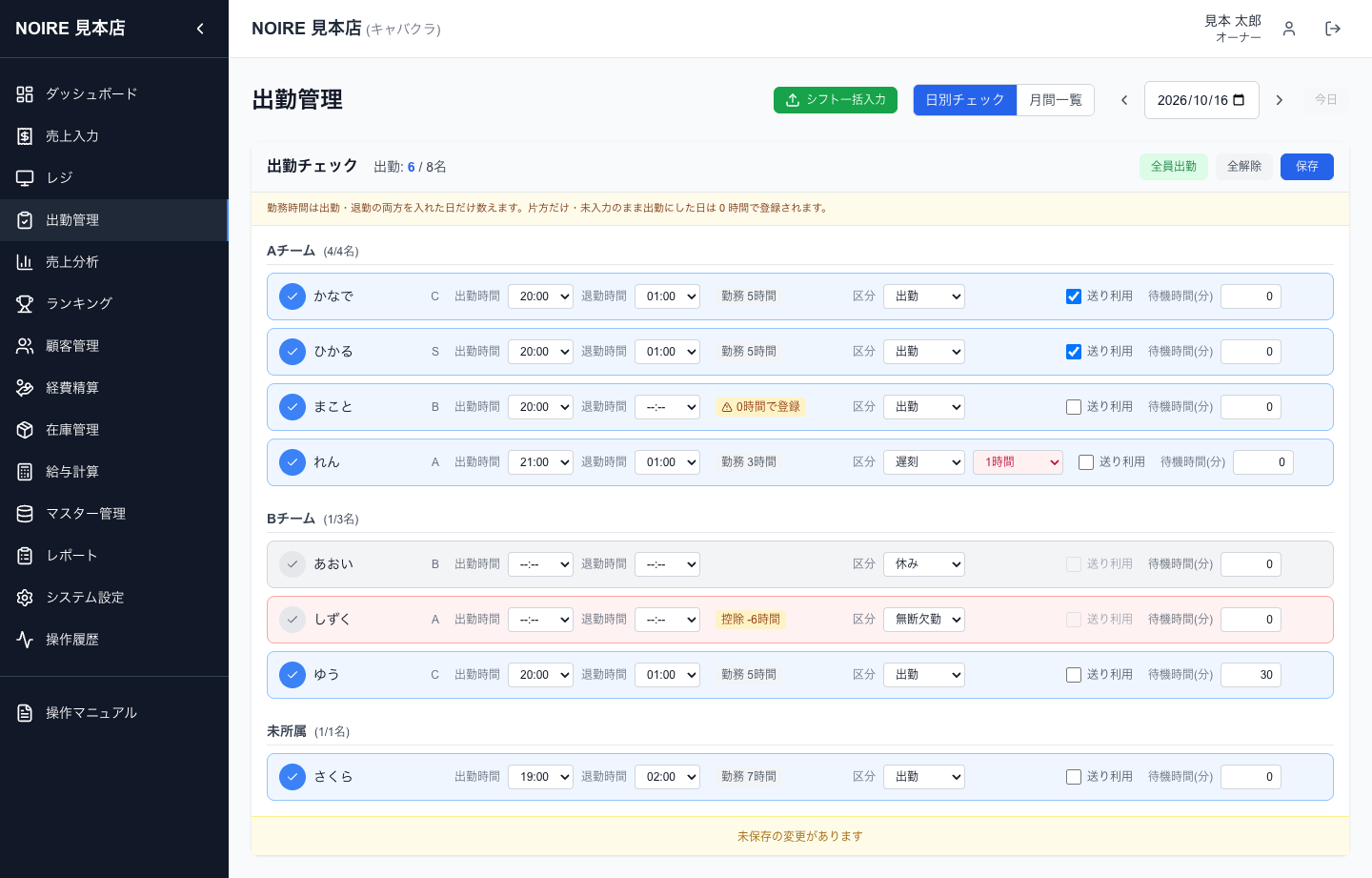Toggle attendance check circle for さくら
Image resolution: width=1372 pixels, height=878 pixels.
coord(293,777)
